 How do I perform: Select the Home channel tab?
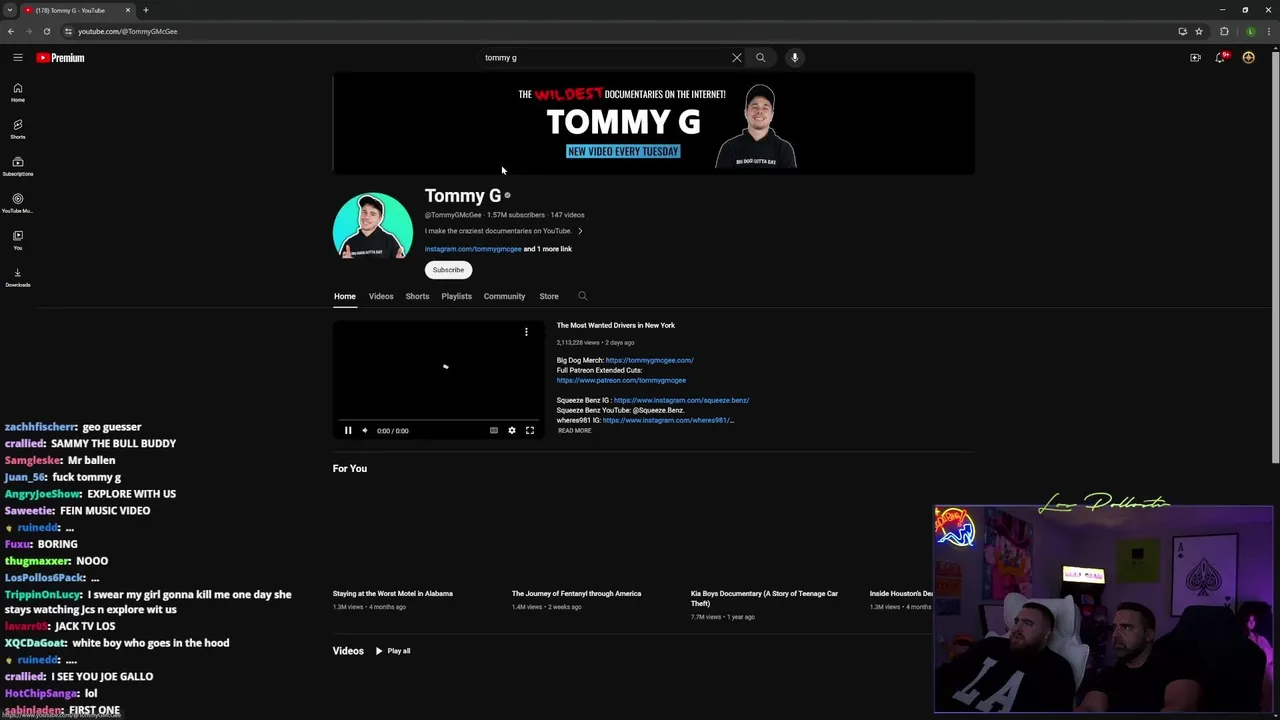(345, 296)
